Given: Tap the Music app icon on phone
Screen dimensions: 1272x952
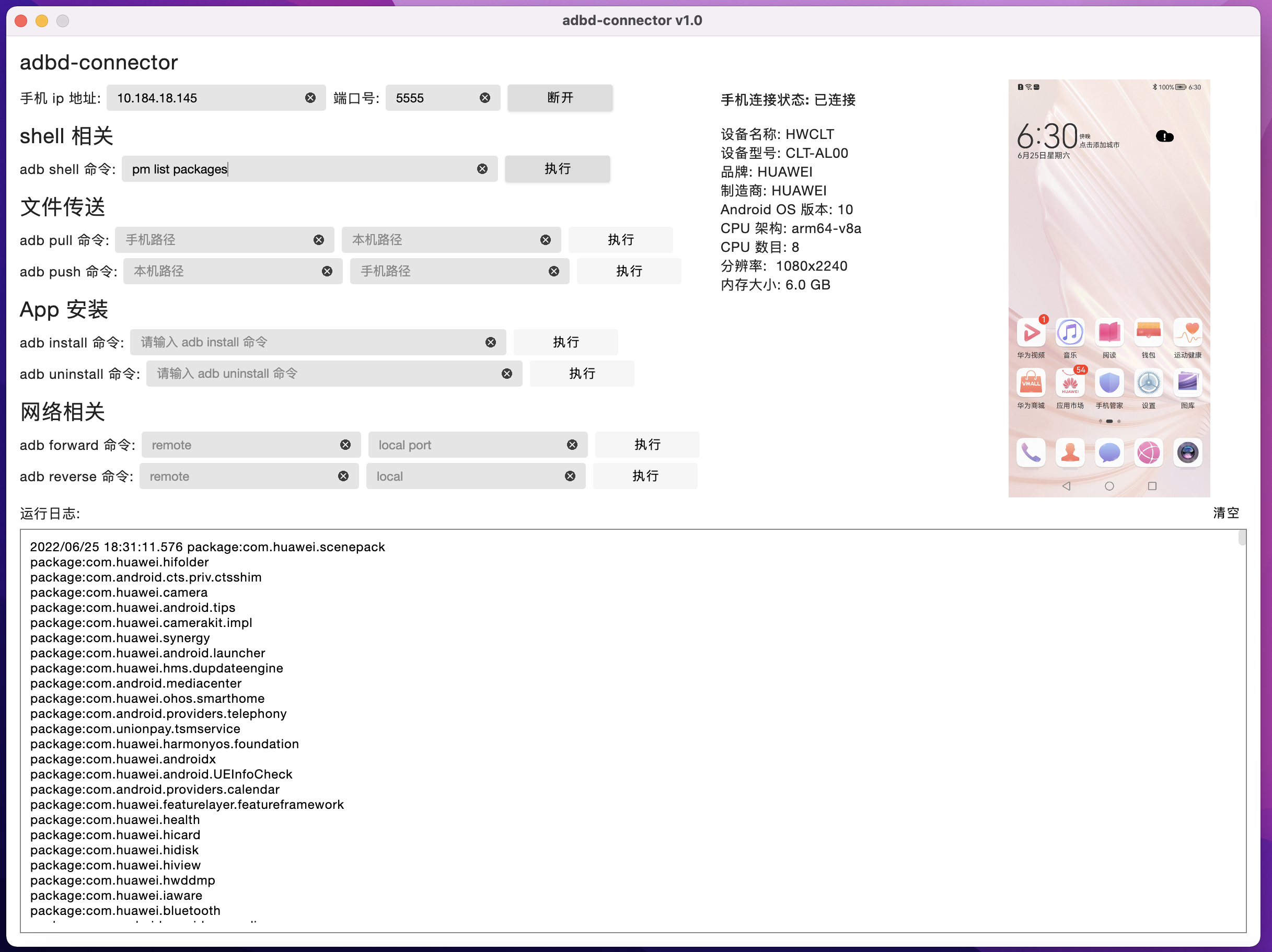Looking at the screenshot, I should coord(1070,333).
